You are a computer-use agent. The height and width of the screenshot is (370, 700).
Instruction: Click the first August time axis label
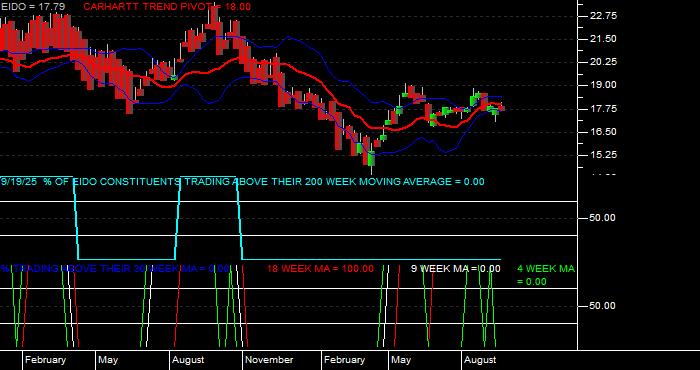[x=188, y=360]
